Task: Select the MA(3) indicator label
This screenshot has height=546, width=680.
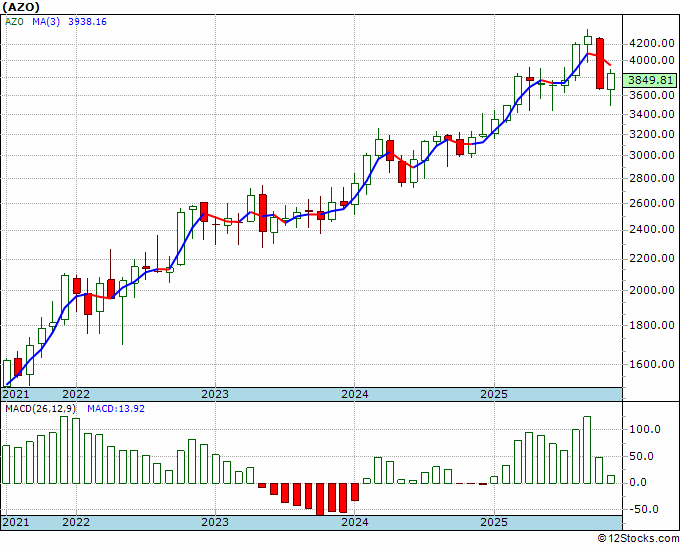Action: [x=46, y=22]
